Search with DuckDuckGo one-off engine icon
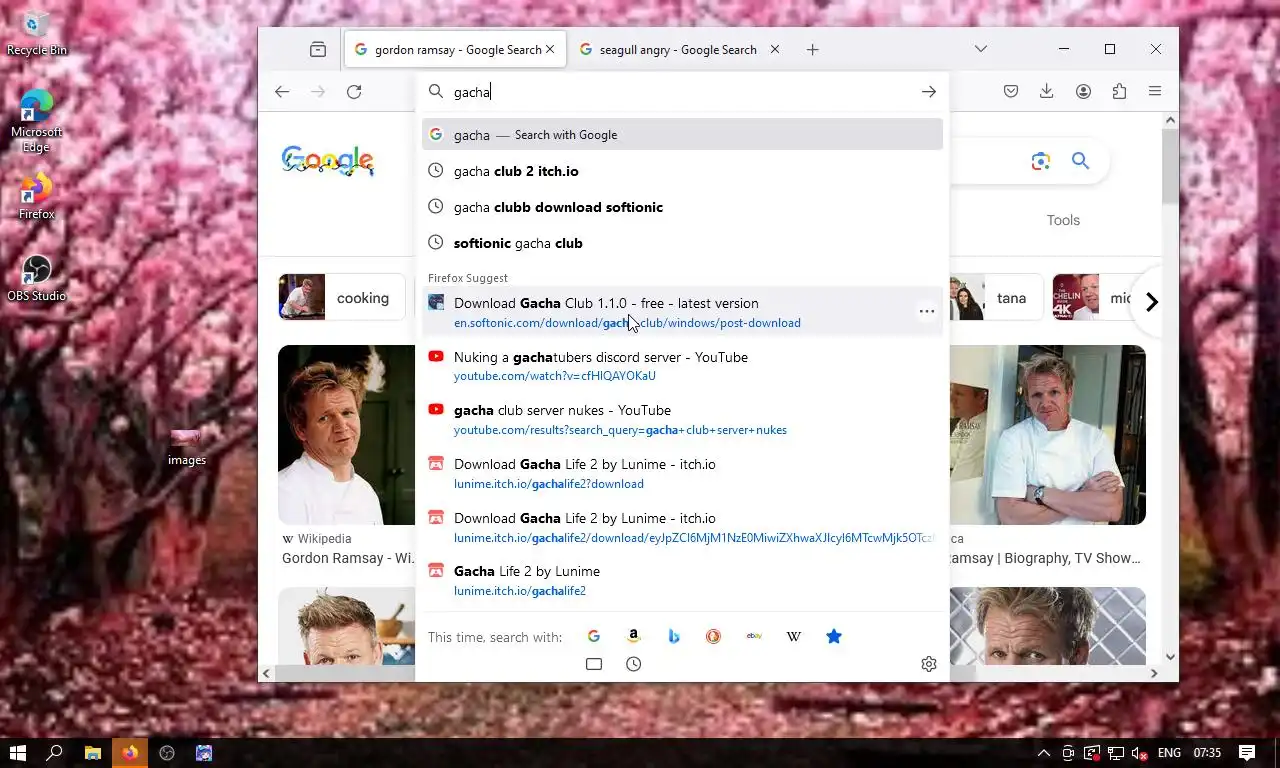Image resolution: width=1280 pixels, height=768 pixels. pos(713,636)
